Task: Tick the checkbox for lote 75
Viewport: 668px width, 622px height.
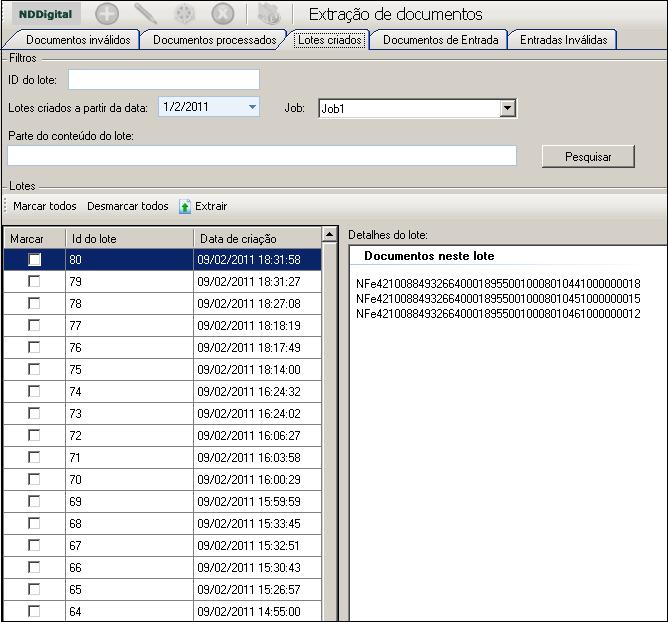Action: click(x=35, y=369)
